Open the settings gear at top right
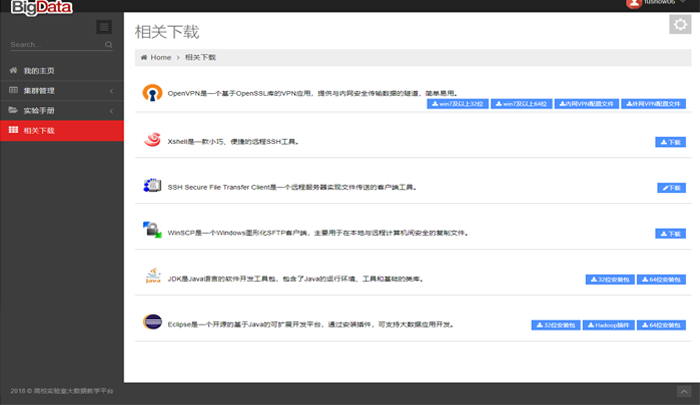 pos(679,26)
